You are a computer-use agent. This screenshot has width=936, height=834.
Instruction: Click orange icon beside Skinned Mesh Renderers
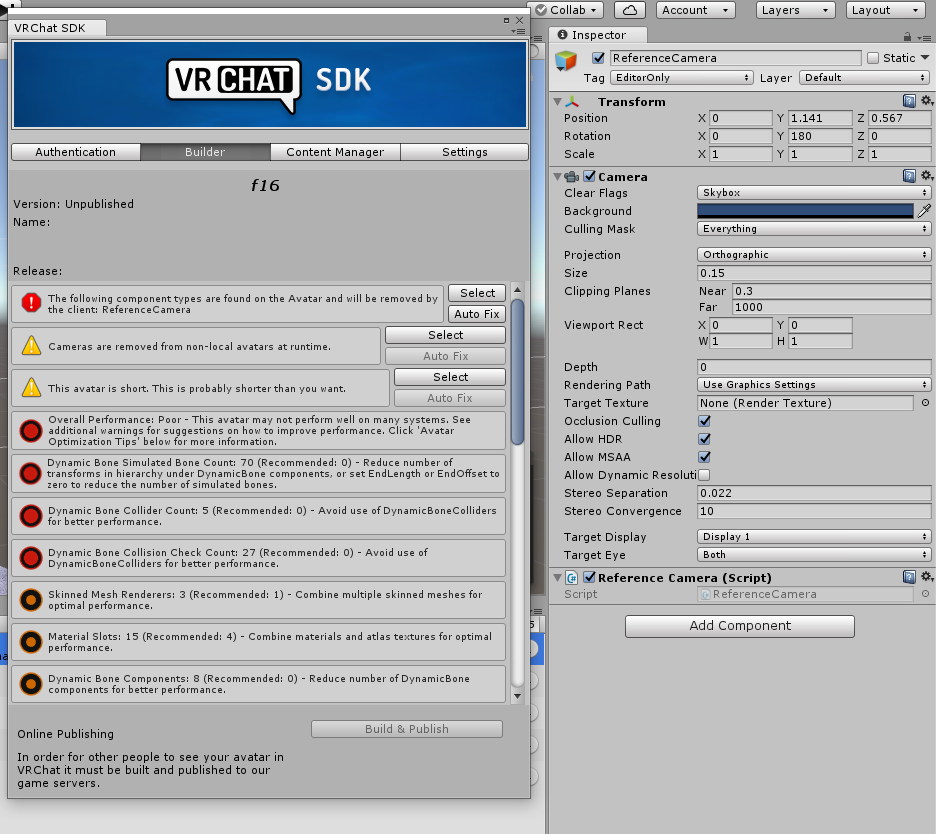[31, 600]
